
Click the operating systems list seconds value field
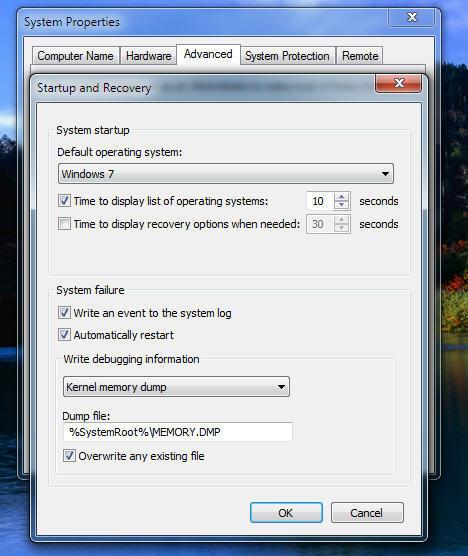coord(320,201)
